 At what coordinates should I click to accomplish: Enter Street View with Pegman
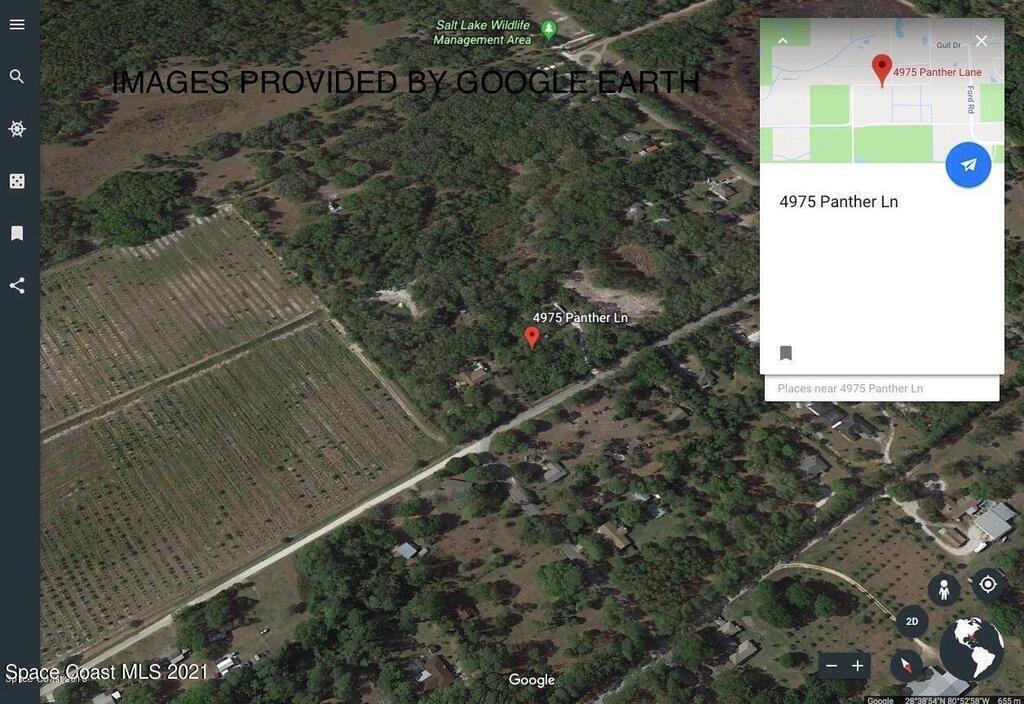944,590
